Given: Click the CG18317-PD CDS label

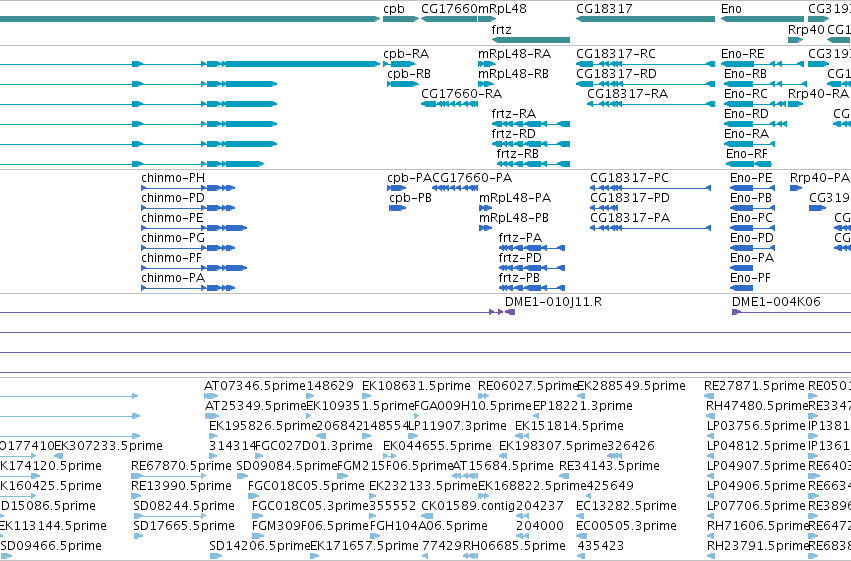Looking at the screenshot, I should click(x=630, y=198).
